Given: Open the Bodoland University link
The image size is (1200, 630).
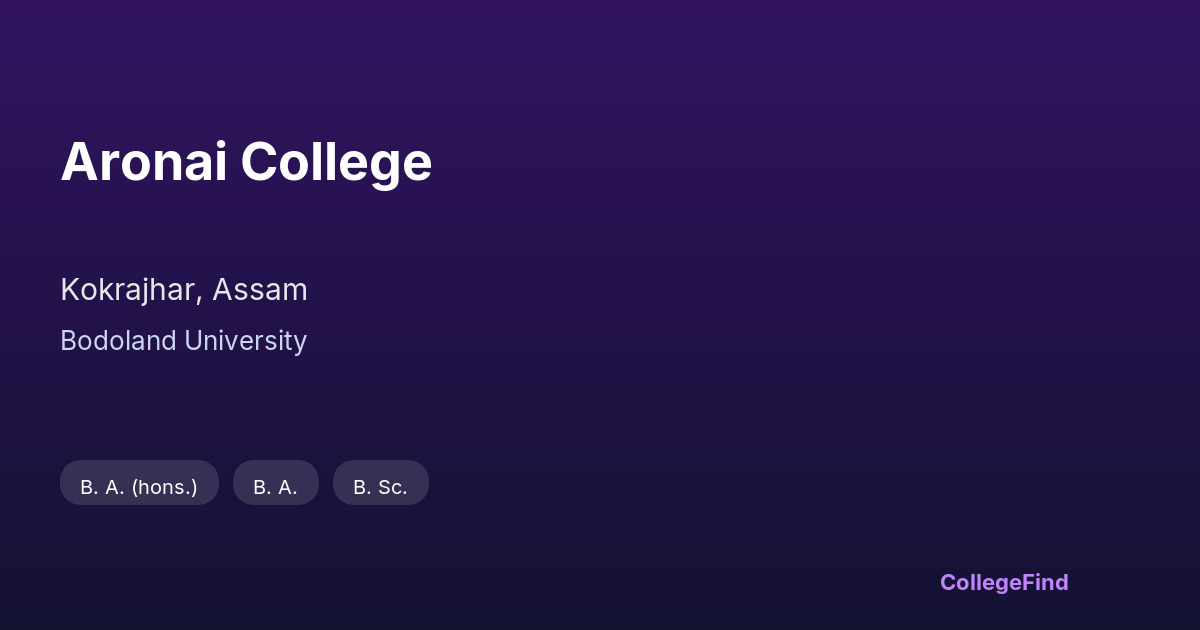Looking at the screenshot, I should 183,341.
